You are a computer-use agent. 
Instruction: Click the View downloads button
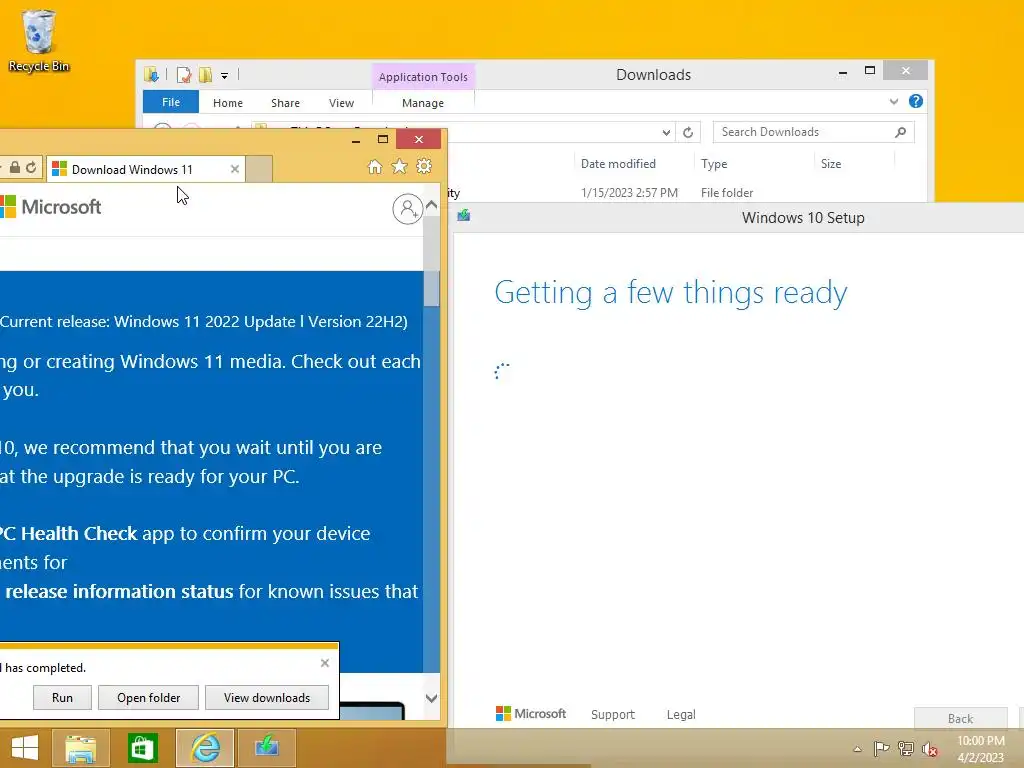click(267, 697)
